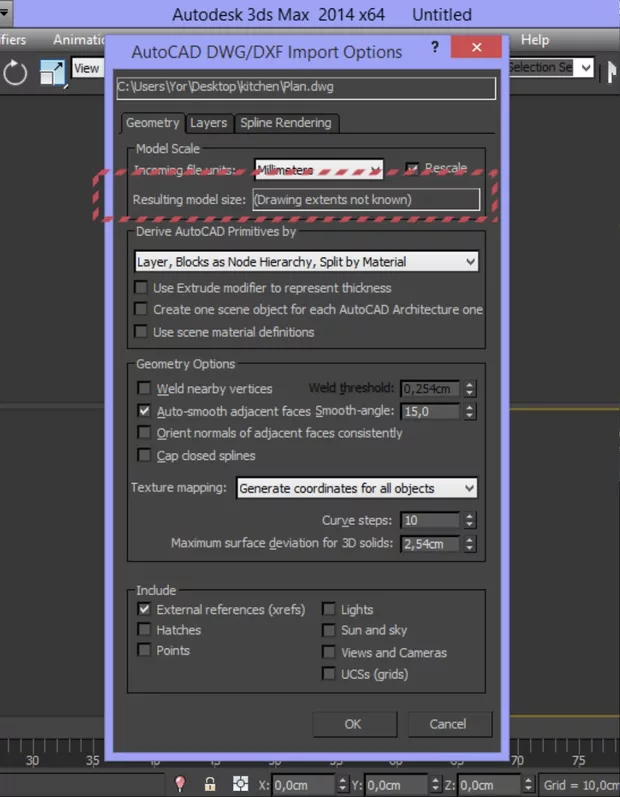620x797 pixels.
Task: Check Orient normals of adjacent faces consistently
Action: [144, 433]
